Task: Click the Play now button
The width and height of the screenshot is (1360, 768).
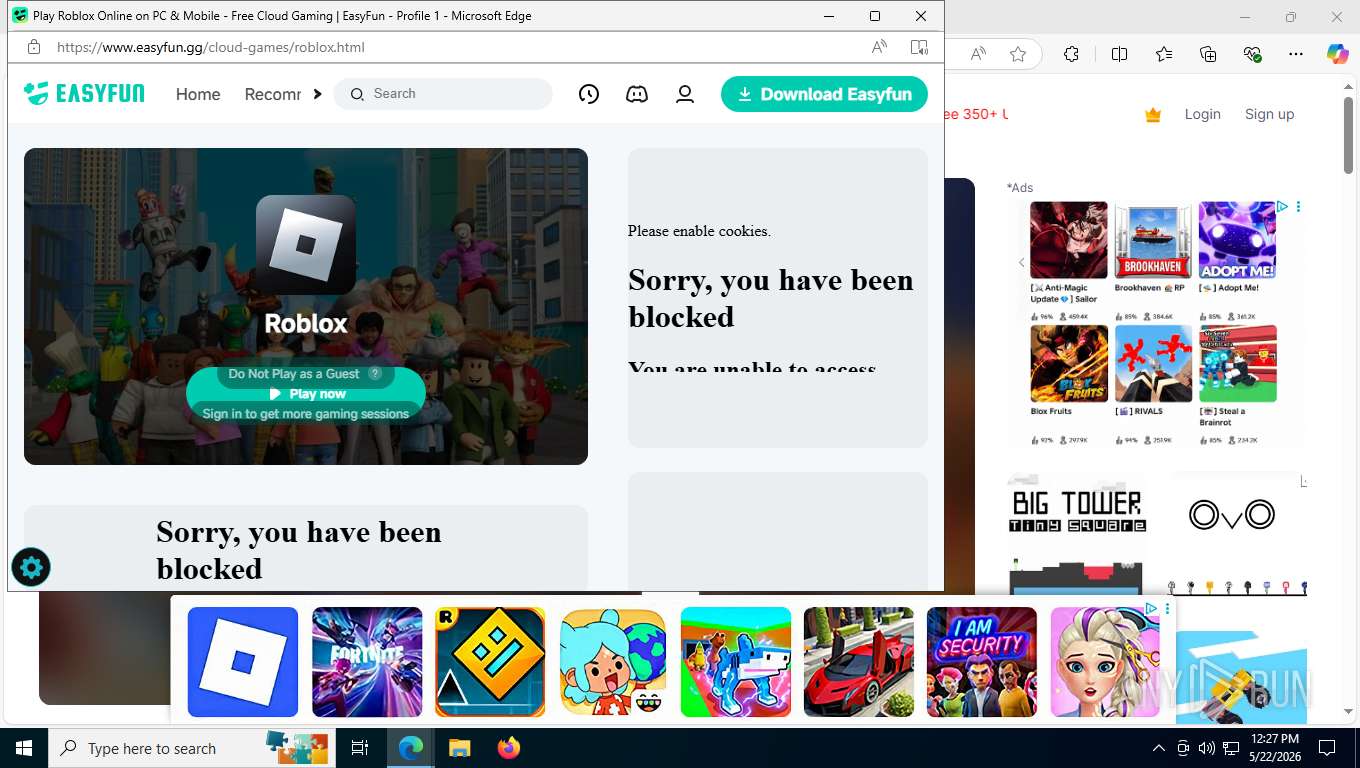Action: 306,394
